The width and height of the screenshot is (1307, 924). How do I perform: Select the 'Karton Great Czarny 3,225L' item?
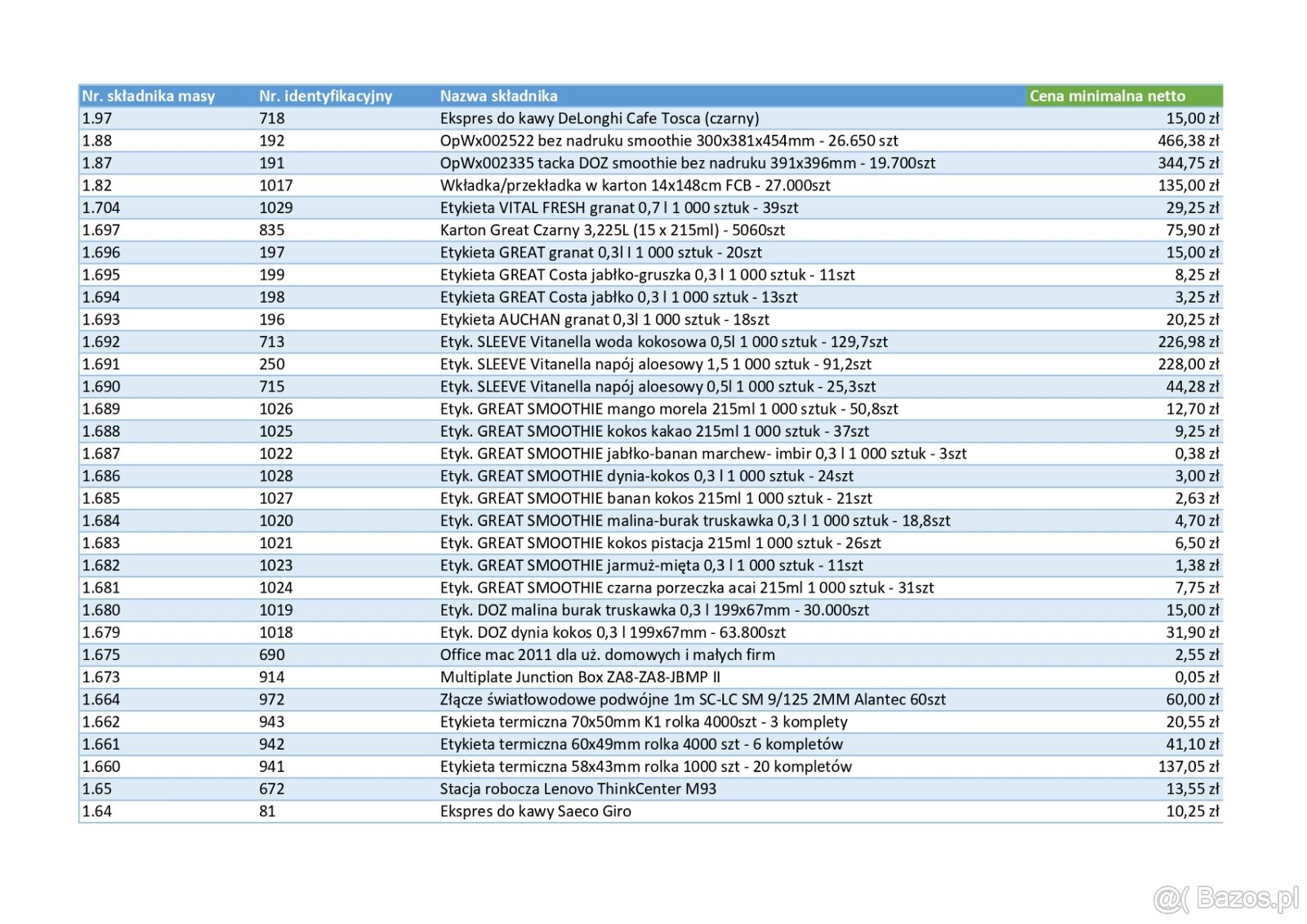click(613, 230)
